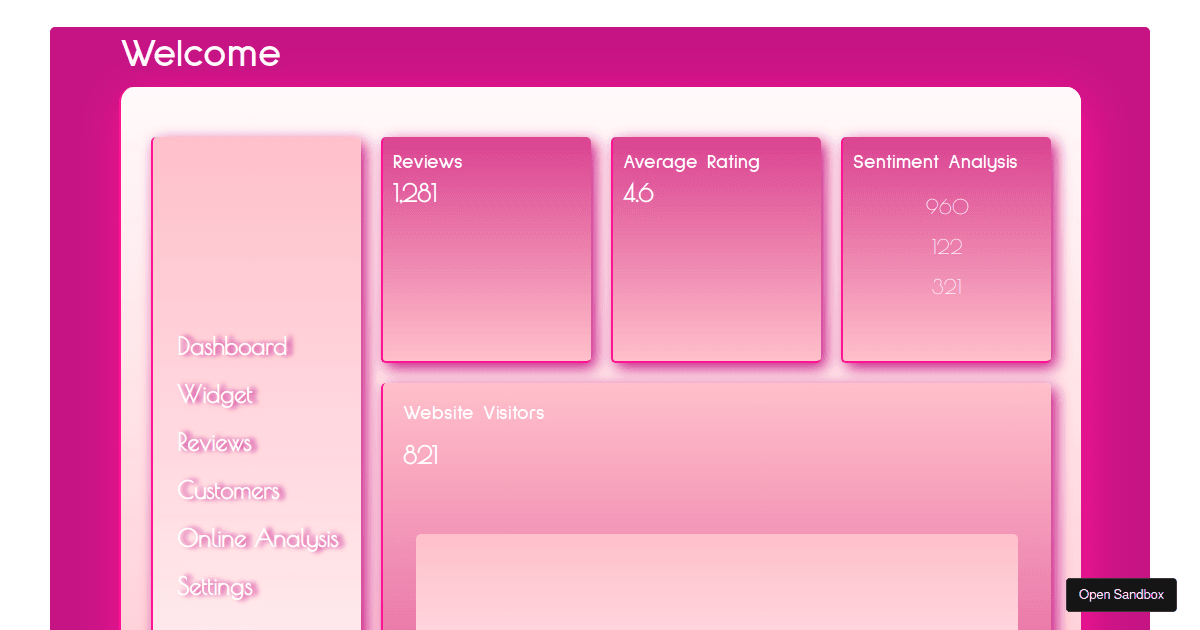The height and width of the screenshot is (630, 1200).
Task: Click the 960 sentiment value
Action: 946,207
